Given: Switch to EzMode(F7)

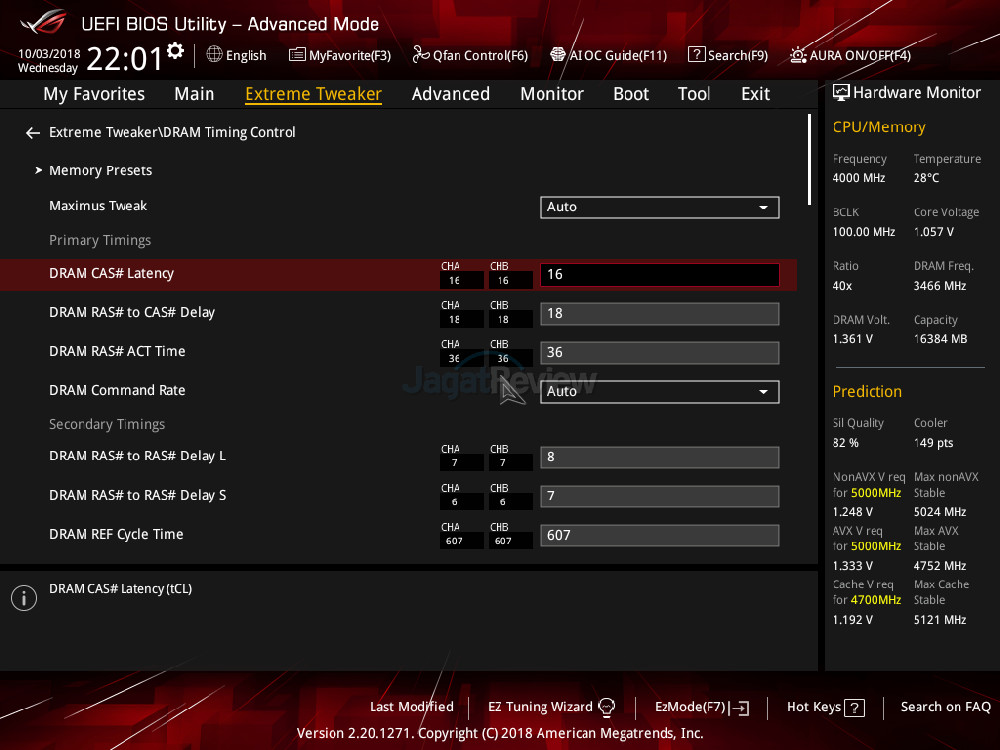Looking at the screenshot, I should coord(701,708).
